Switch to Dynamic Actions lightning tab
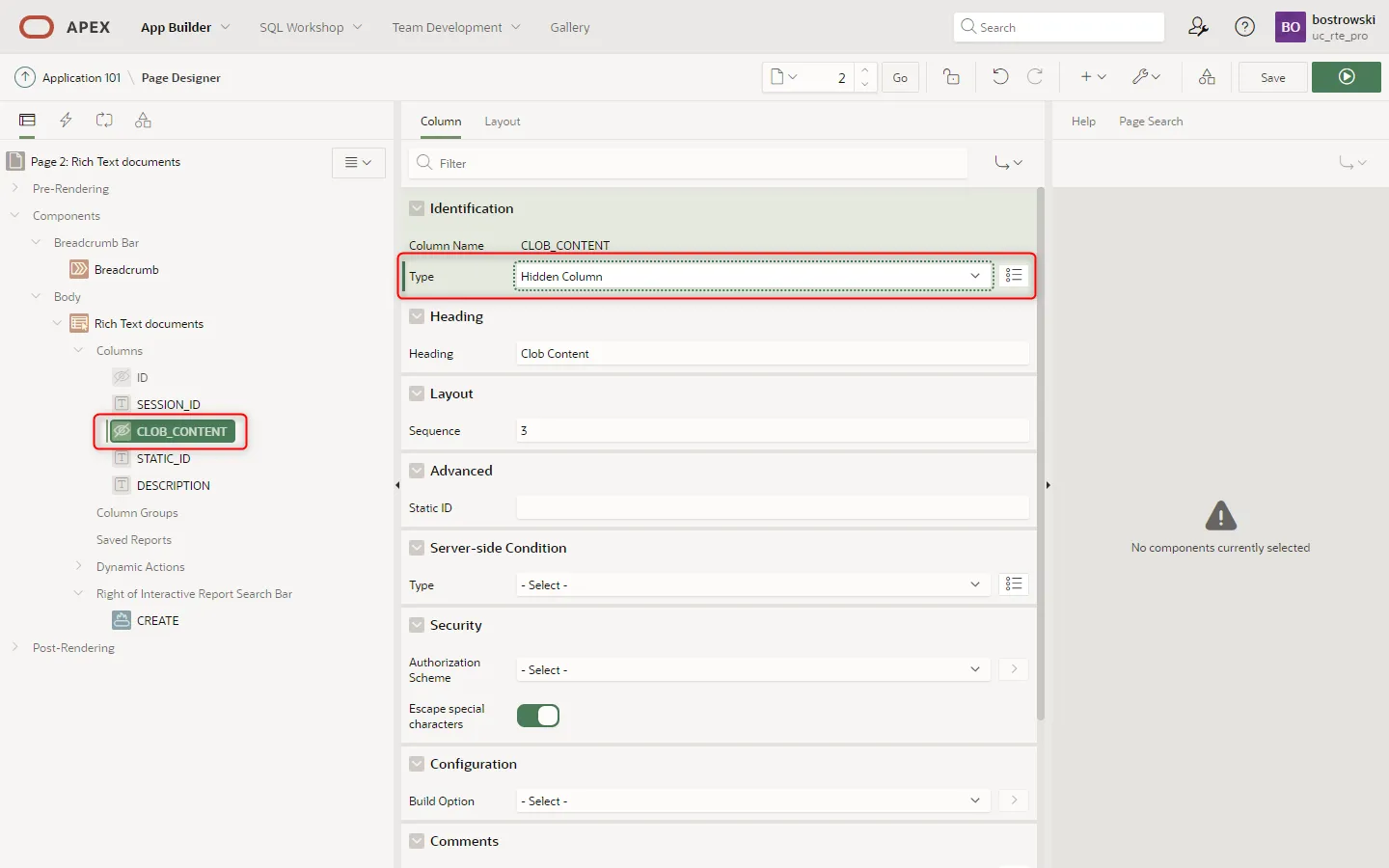The height and width of the screenshot is (868, 1389). tap(66, 121)
